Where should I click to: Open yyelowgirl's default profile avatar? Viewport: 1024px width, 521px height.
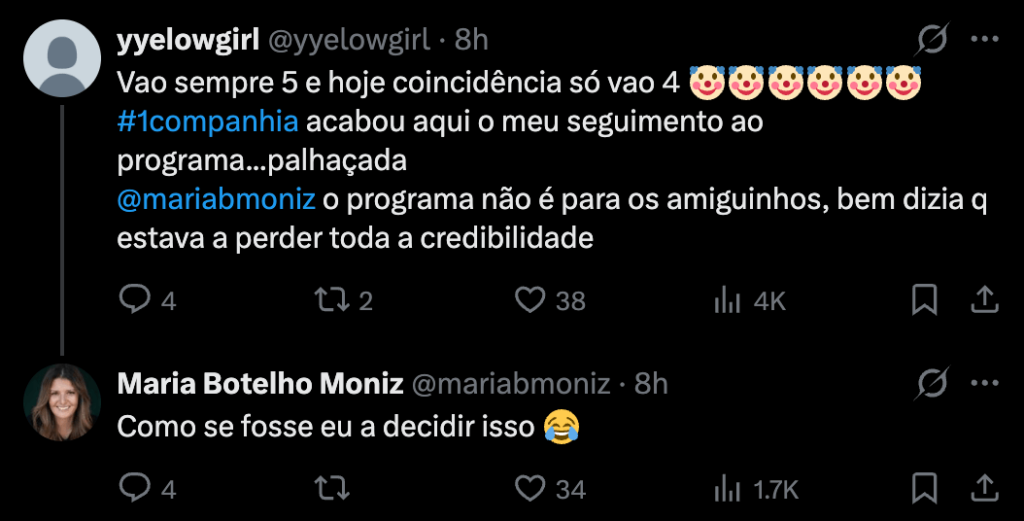[x=62, y=57]
